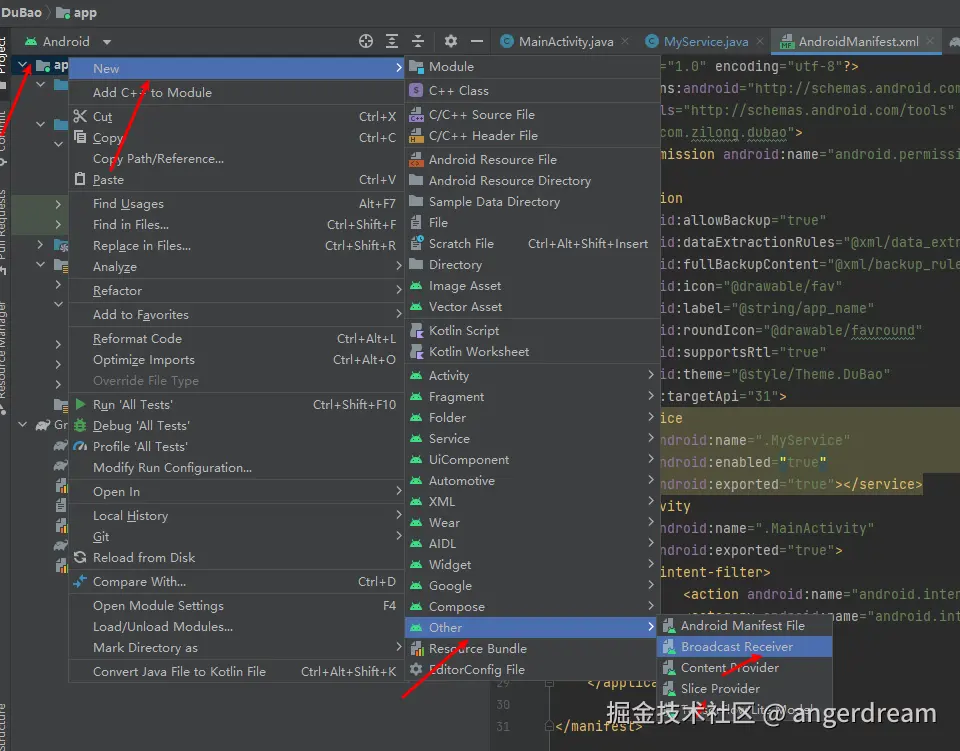Viewport: 960px width, 751px height.
Task: Select Android Manifest File in Other submenu
Action: click(744, 626)
